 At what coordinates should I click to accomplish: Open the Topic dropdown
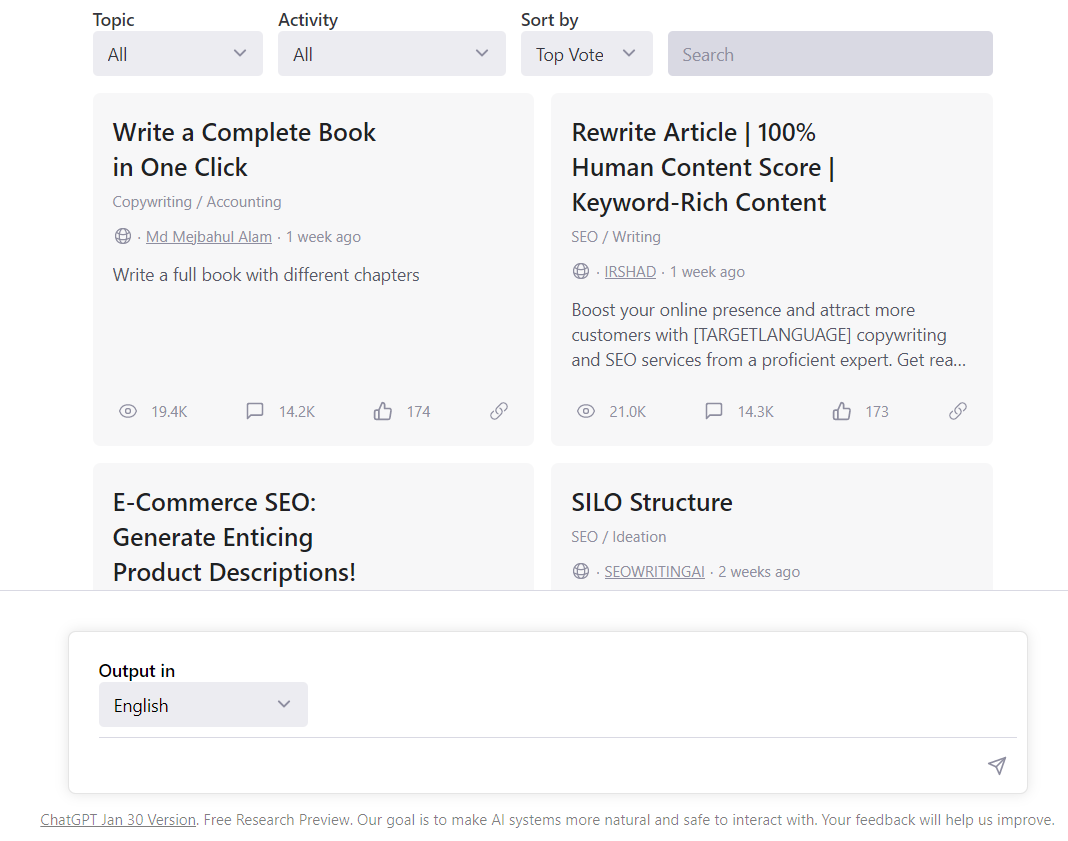coord(178,54)
